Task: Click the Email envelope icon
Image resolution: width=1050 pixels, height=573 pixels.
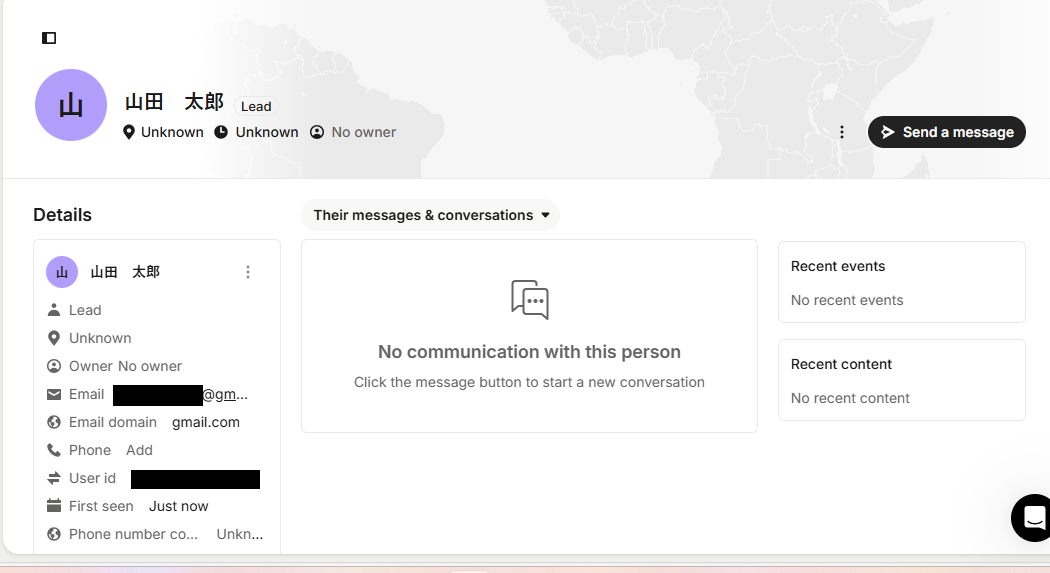Action: coord(54,394)
